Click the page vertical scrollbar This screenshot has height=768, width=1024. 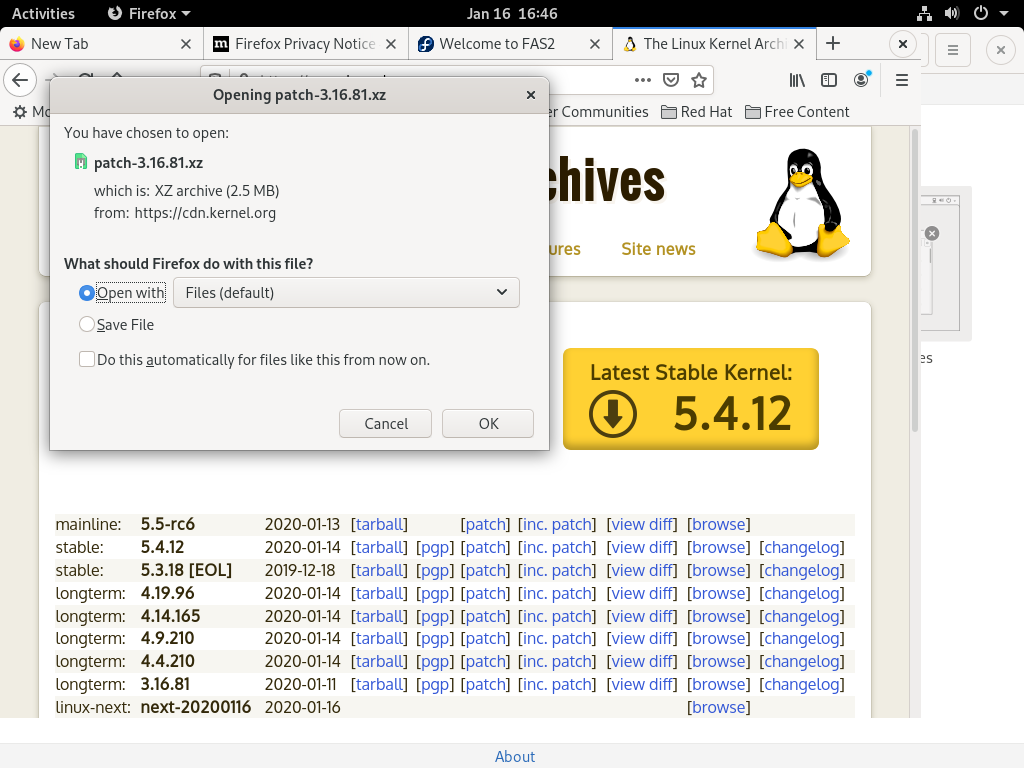pos(915,281)
